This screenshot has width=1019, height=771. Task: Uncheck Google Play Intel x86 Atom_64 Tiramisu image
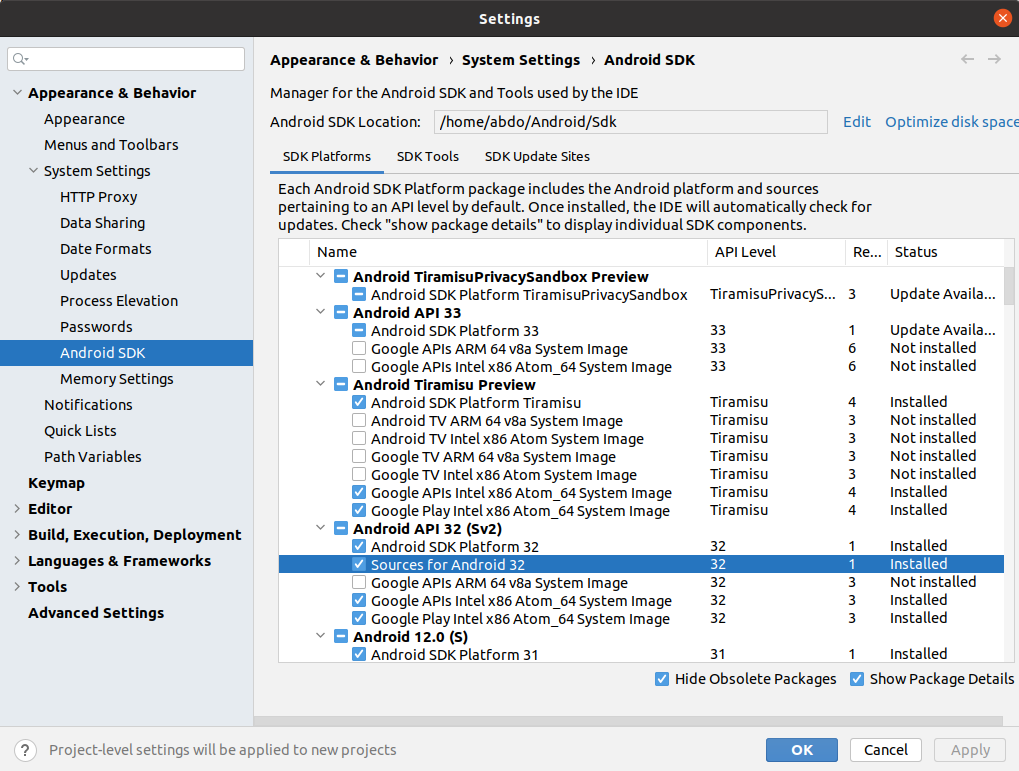coord(359,510)
